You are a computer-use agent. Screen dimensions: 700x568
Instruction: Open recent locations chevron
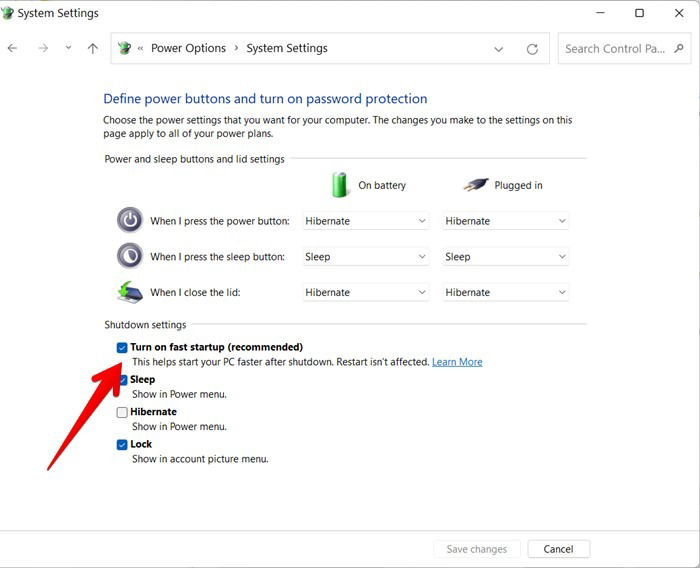pyautogui.click(x=68, y=47)
